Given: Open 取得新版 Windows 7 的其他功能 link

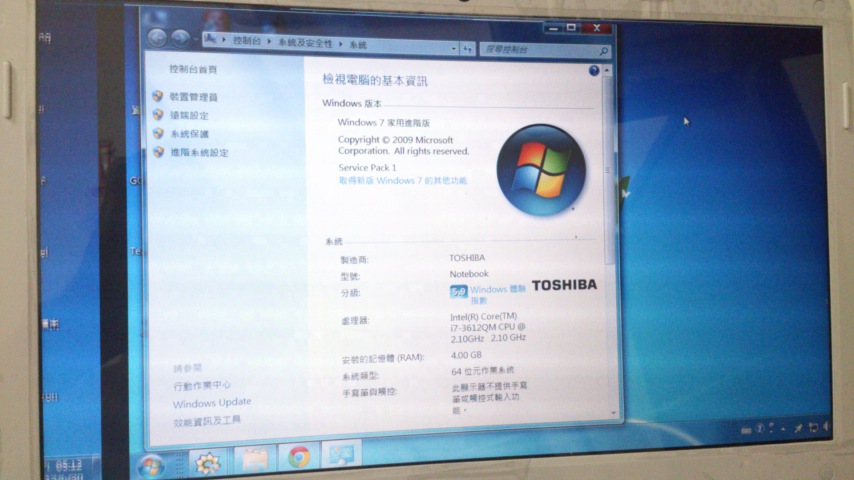Looking at the screenshot, I should 402,180.
